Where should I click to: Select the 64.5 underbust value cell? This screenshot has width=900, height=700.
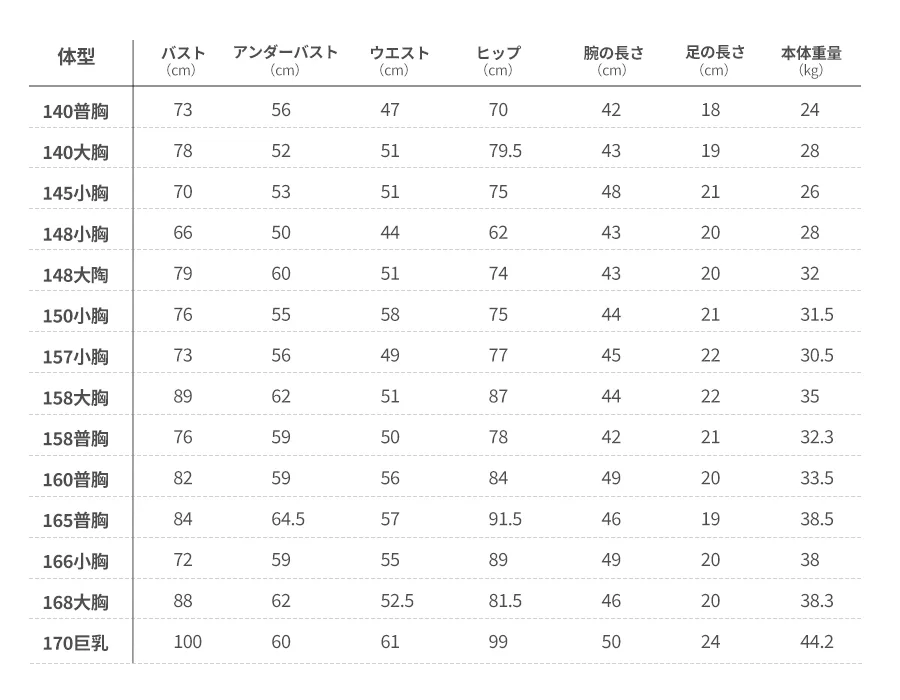288,519
